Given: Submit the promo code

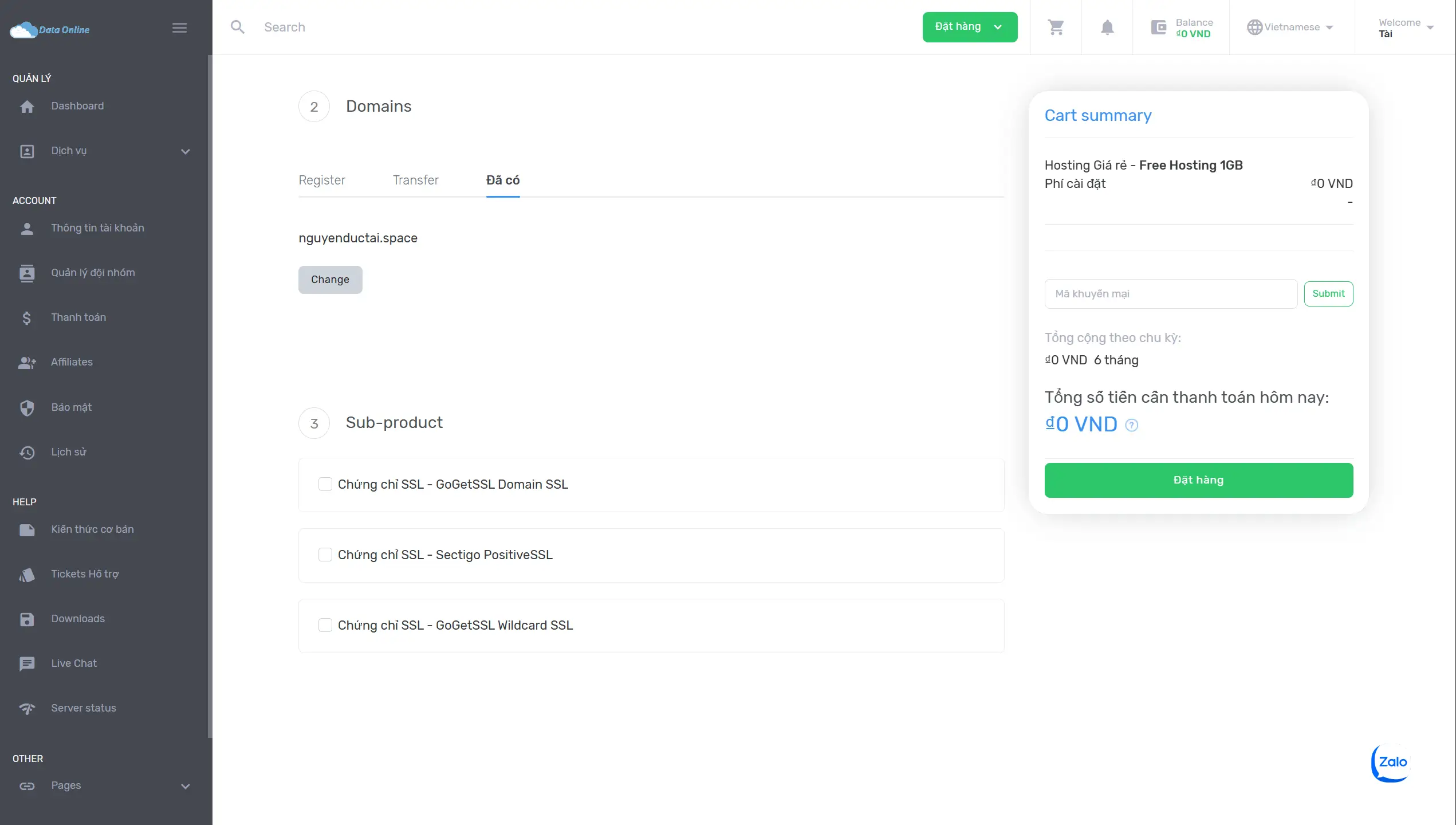Looking at the screenshot, I should 1328,293.
